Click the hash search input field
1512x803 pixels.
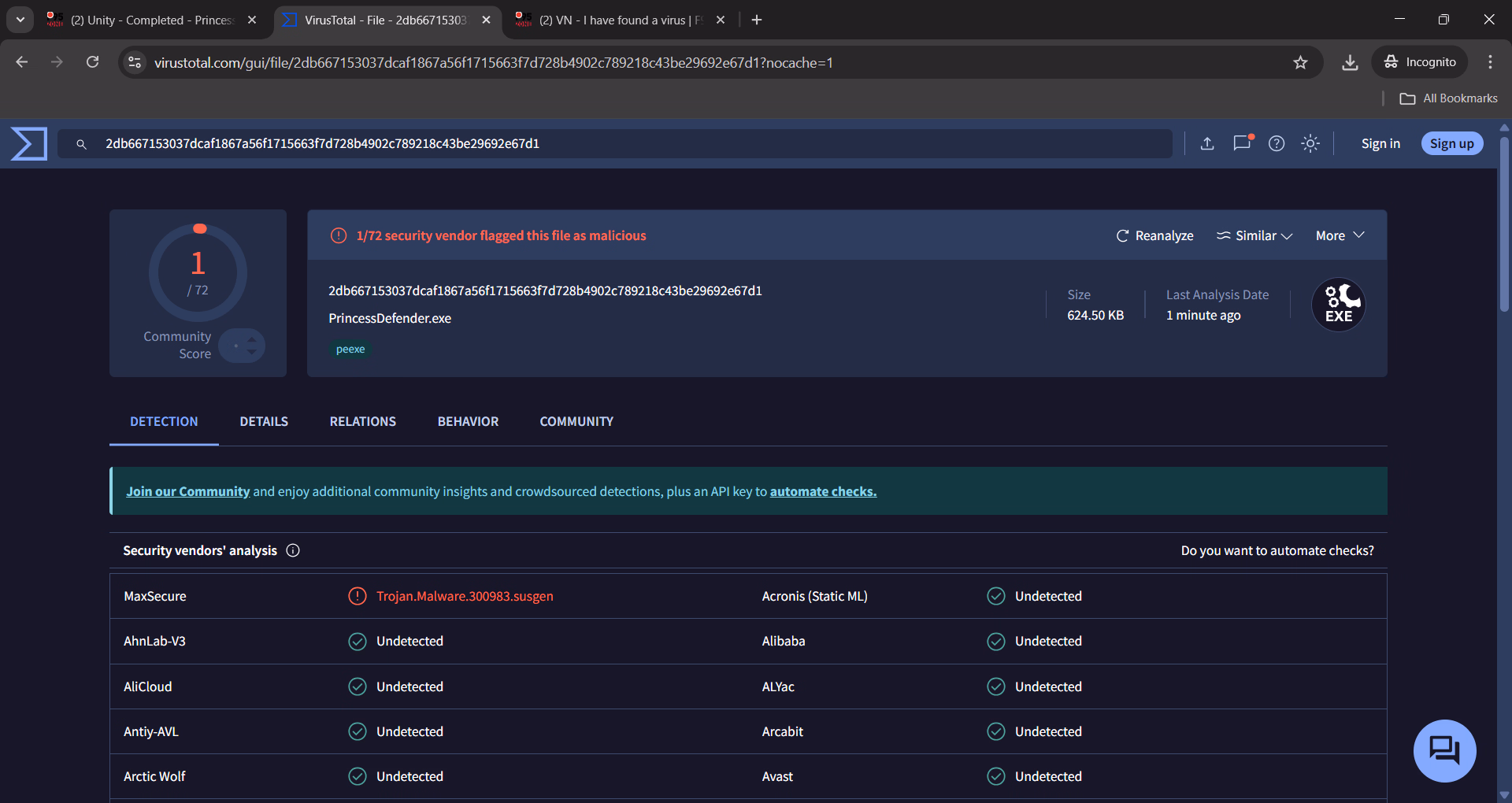pos(630,143)
